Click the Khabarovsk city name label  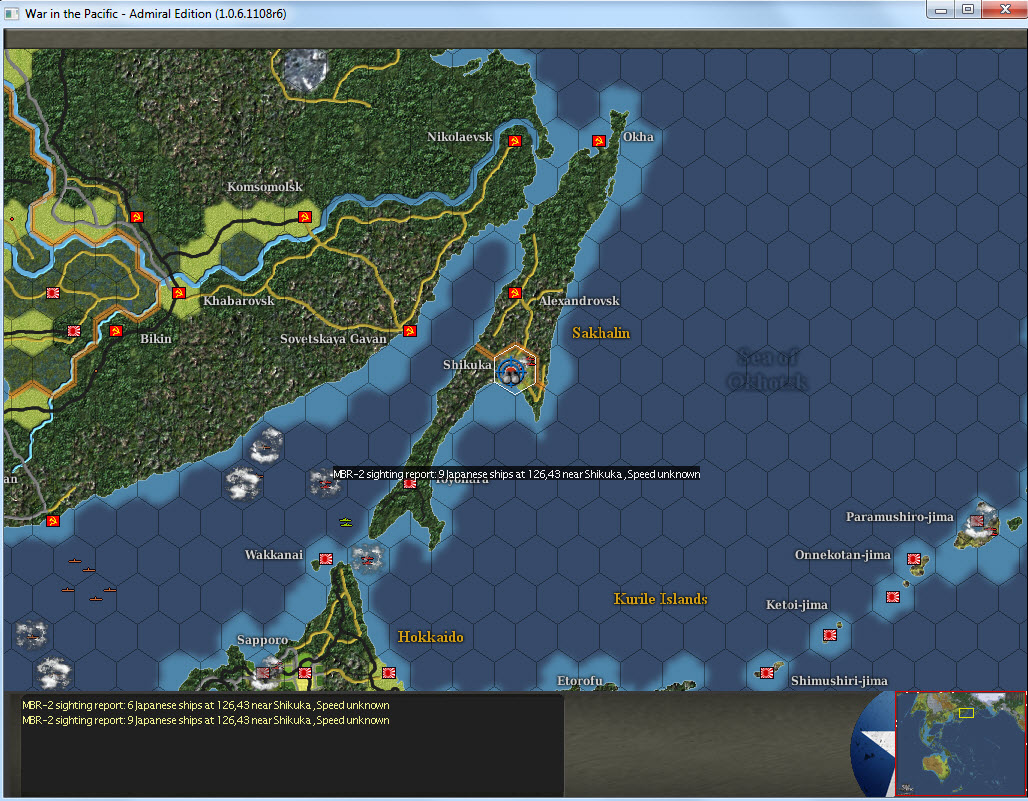[239, 301]
